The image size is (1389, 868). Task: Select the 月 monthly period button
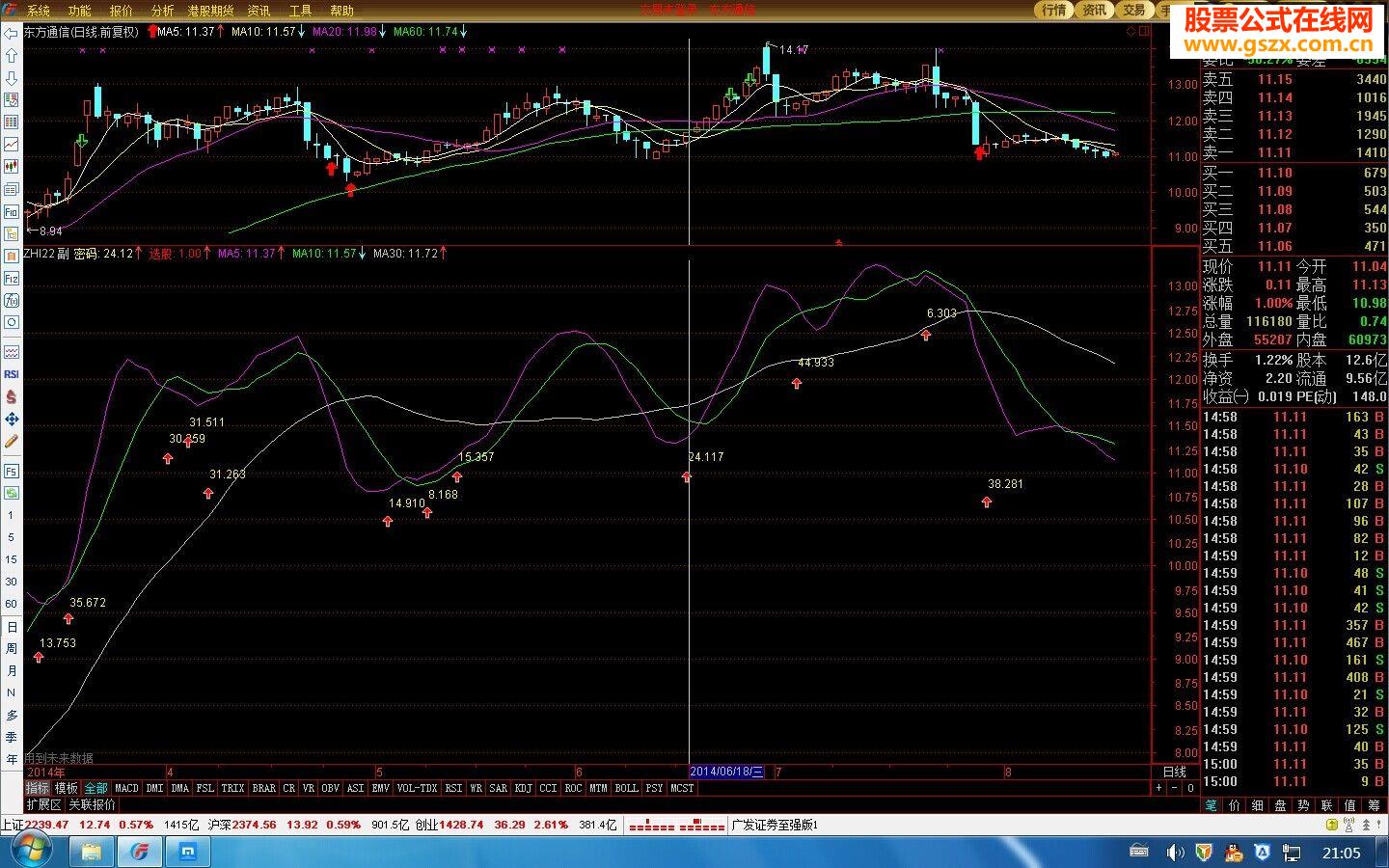(12, 670)
